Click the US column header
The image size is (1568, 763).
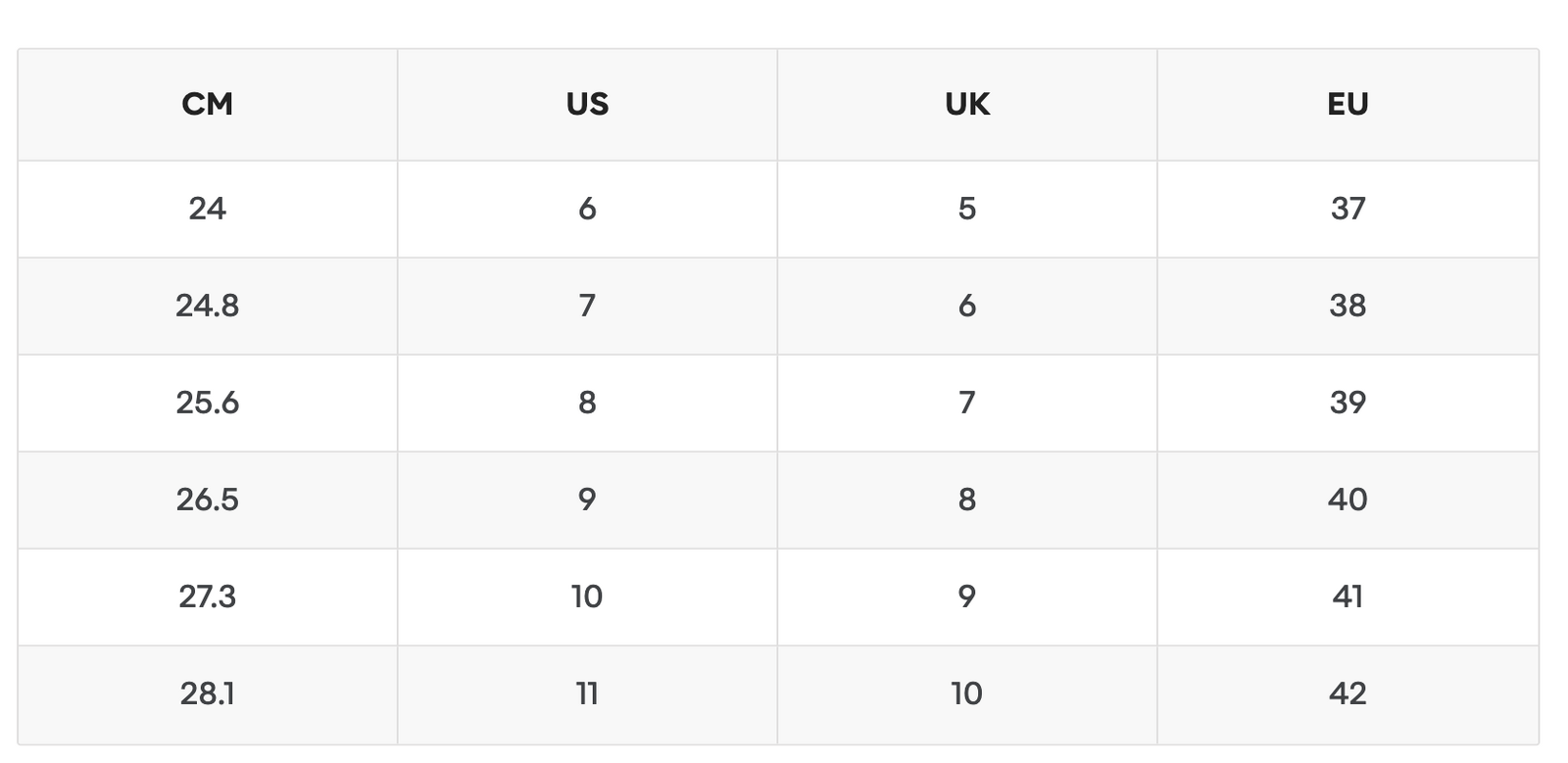[x=587, y=104]
